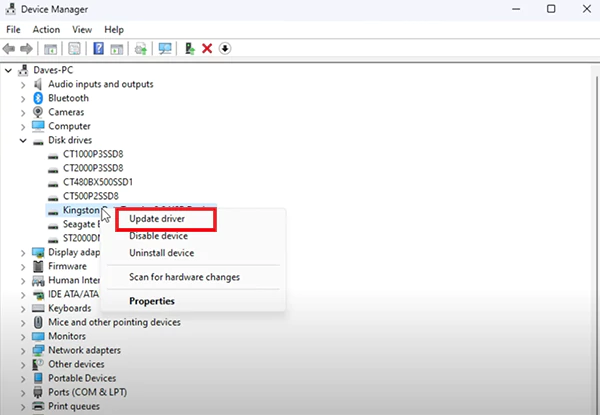Open the blue Help question-mark toolbar icon
Screen dimensions: 600x415
point(98,49)
